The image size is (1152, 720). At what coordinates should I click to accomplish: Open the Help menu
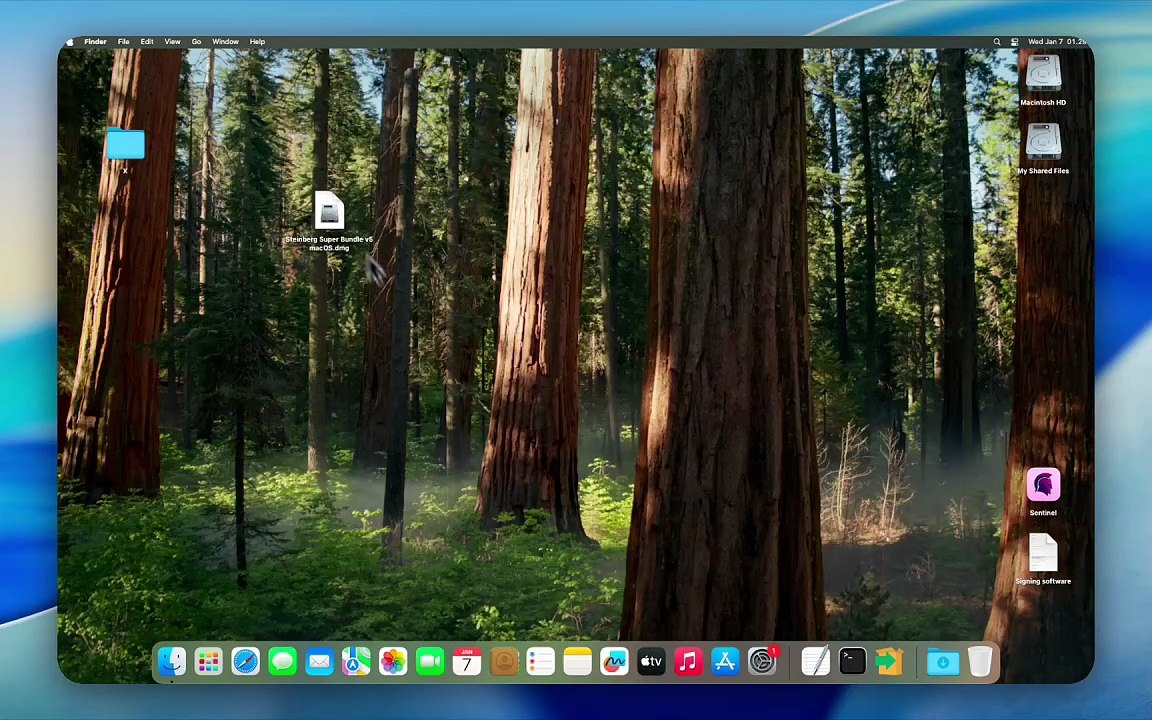pos(257,42)
